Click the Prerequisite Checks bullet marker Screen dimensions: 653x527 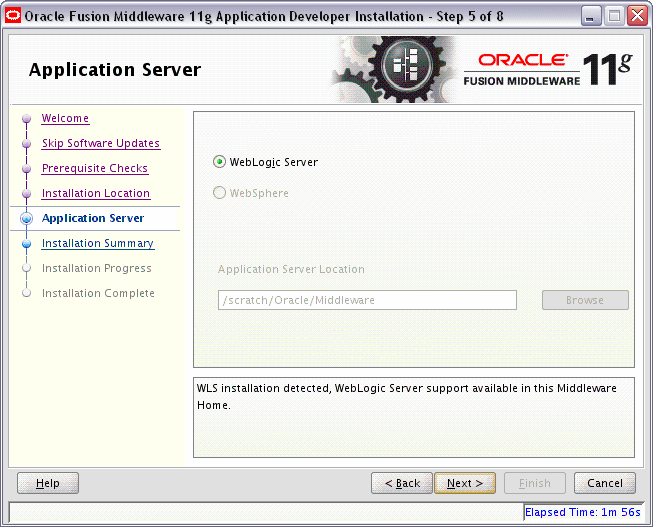(27, 169)
